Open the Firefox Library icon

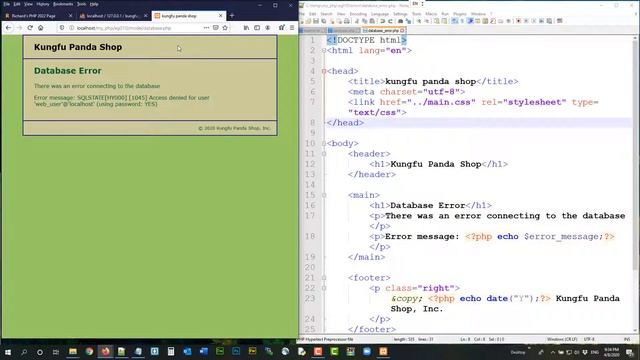[246, 28]
